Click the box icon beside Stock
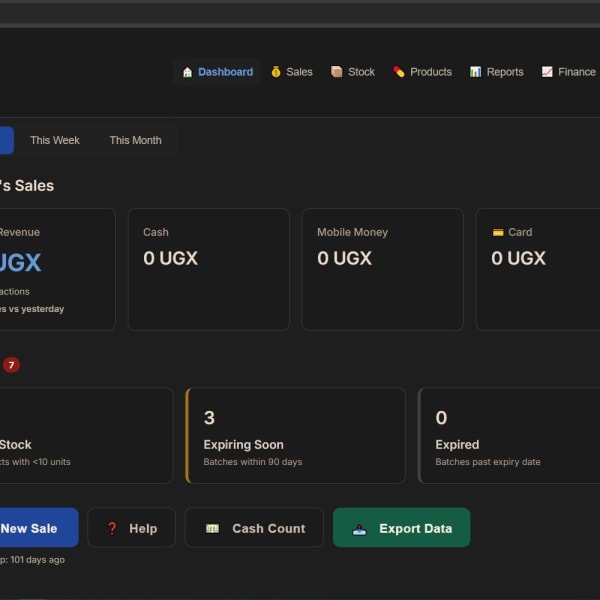Image resolution: width=600 pixels, height=600 pixels. 336,72
